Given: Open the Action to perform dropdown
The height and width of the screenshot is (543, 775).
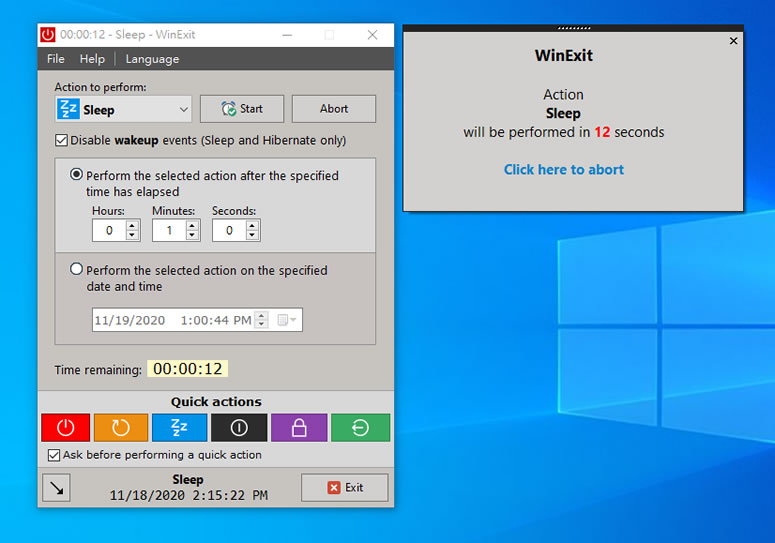Looking at the screenshot, I should [x=183, y=110].
